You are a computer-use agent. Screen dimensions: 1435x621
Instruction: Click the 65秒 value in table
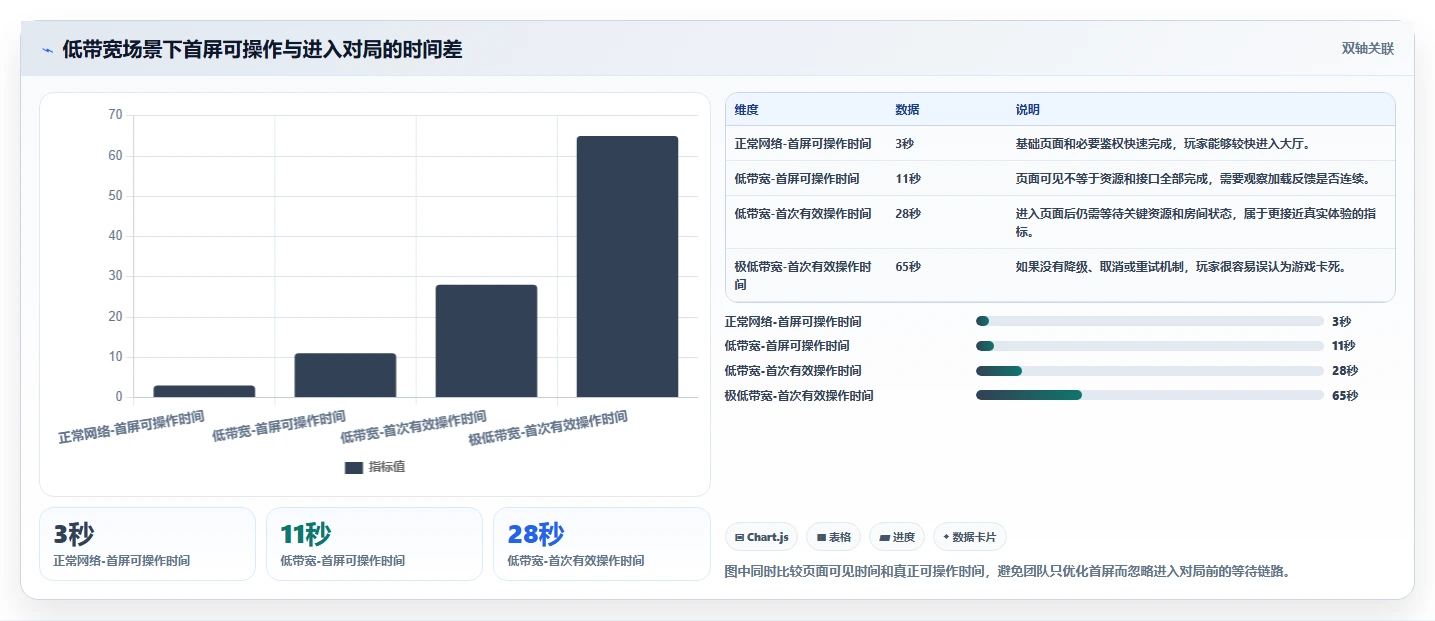(x=908, y=267)
